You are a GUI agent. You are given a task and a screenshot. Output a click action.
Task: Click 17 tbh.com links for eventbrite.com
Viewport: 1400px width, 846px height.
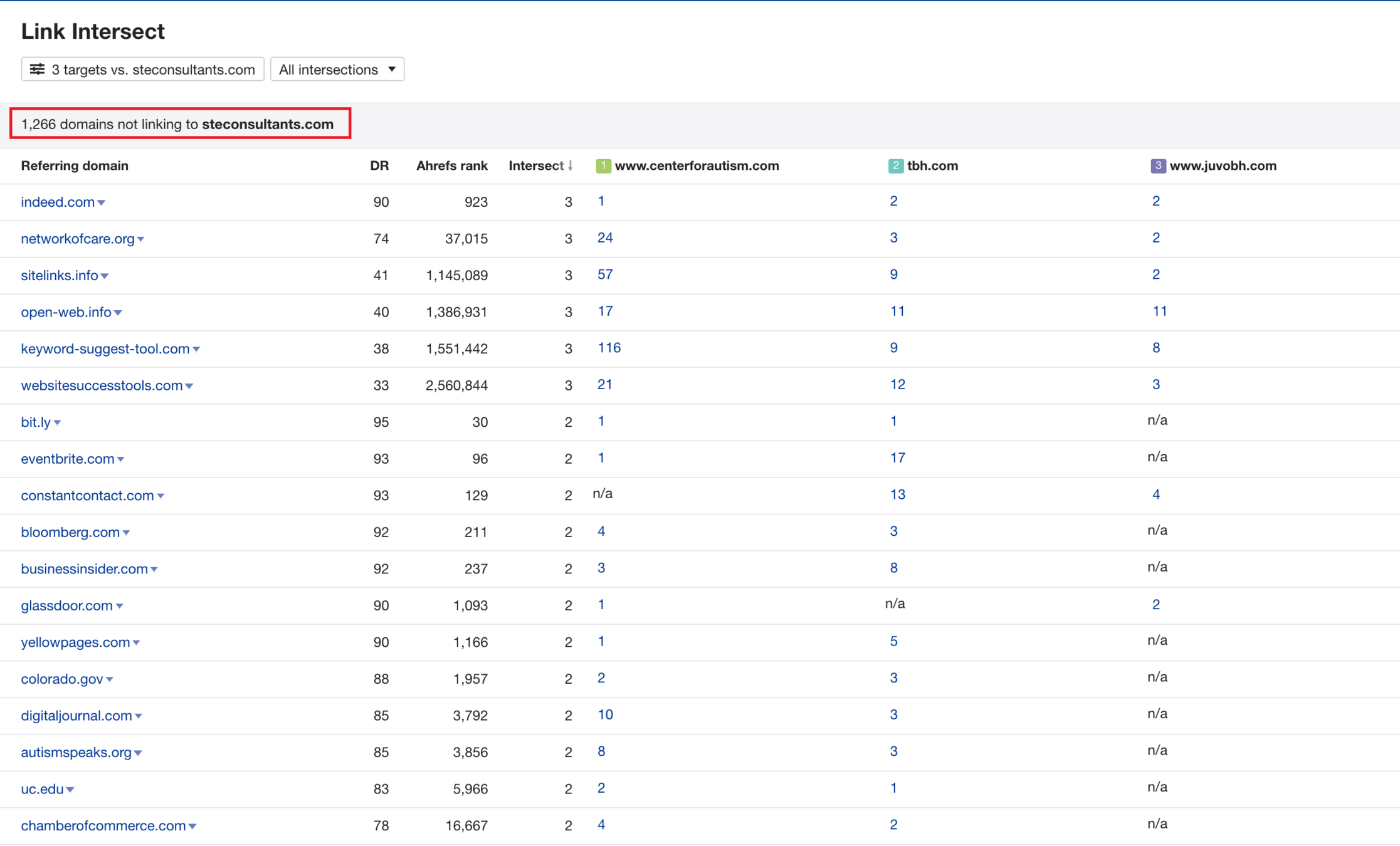[x=897, y=458]
